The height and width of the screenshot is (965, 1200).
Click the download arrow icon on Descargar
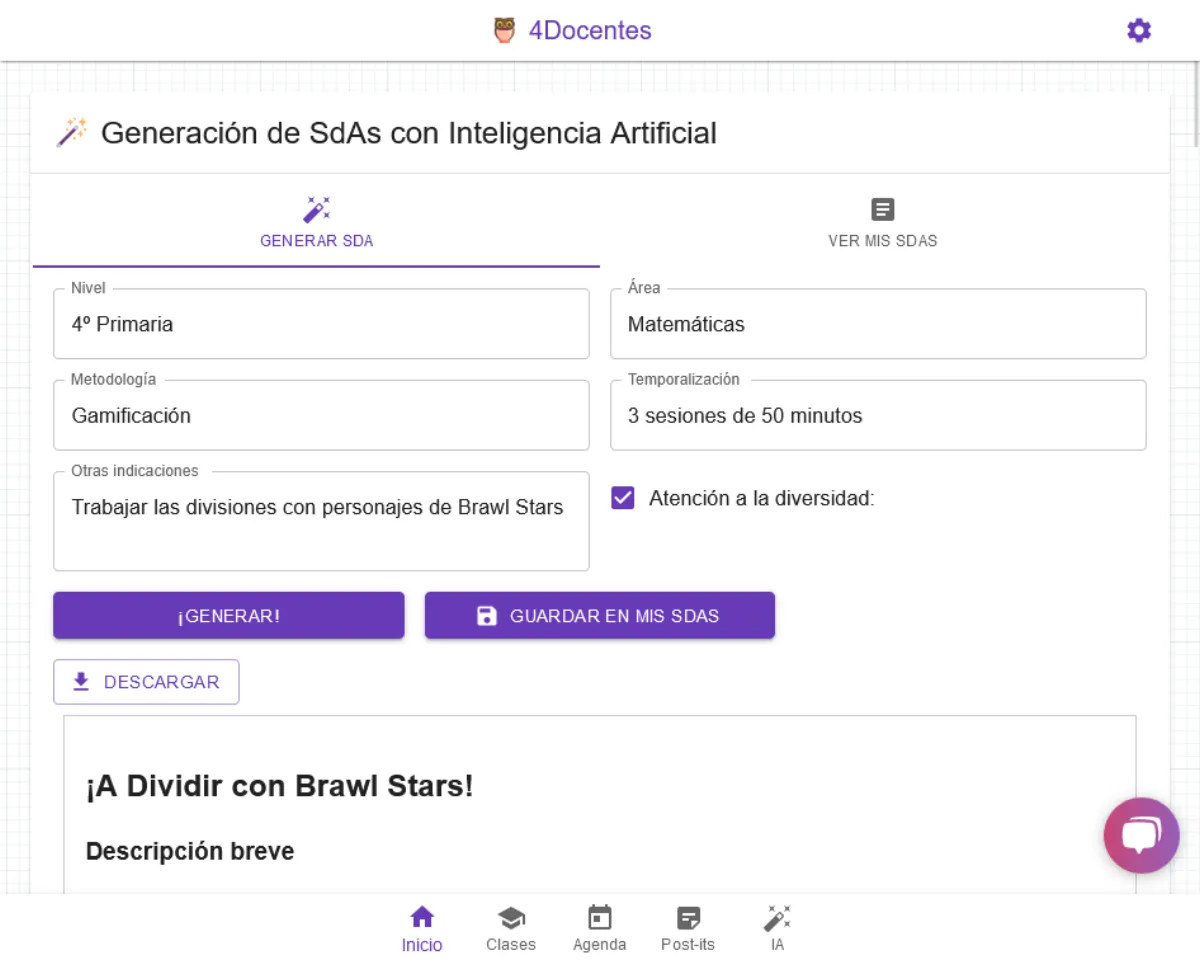point(79,681)
